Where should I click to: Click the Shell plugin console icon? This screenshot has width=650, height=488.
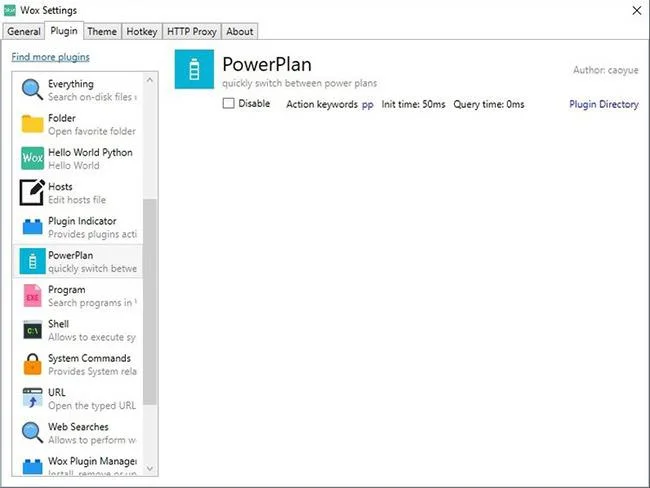point(32,330)
